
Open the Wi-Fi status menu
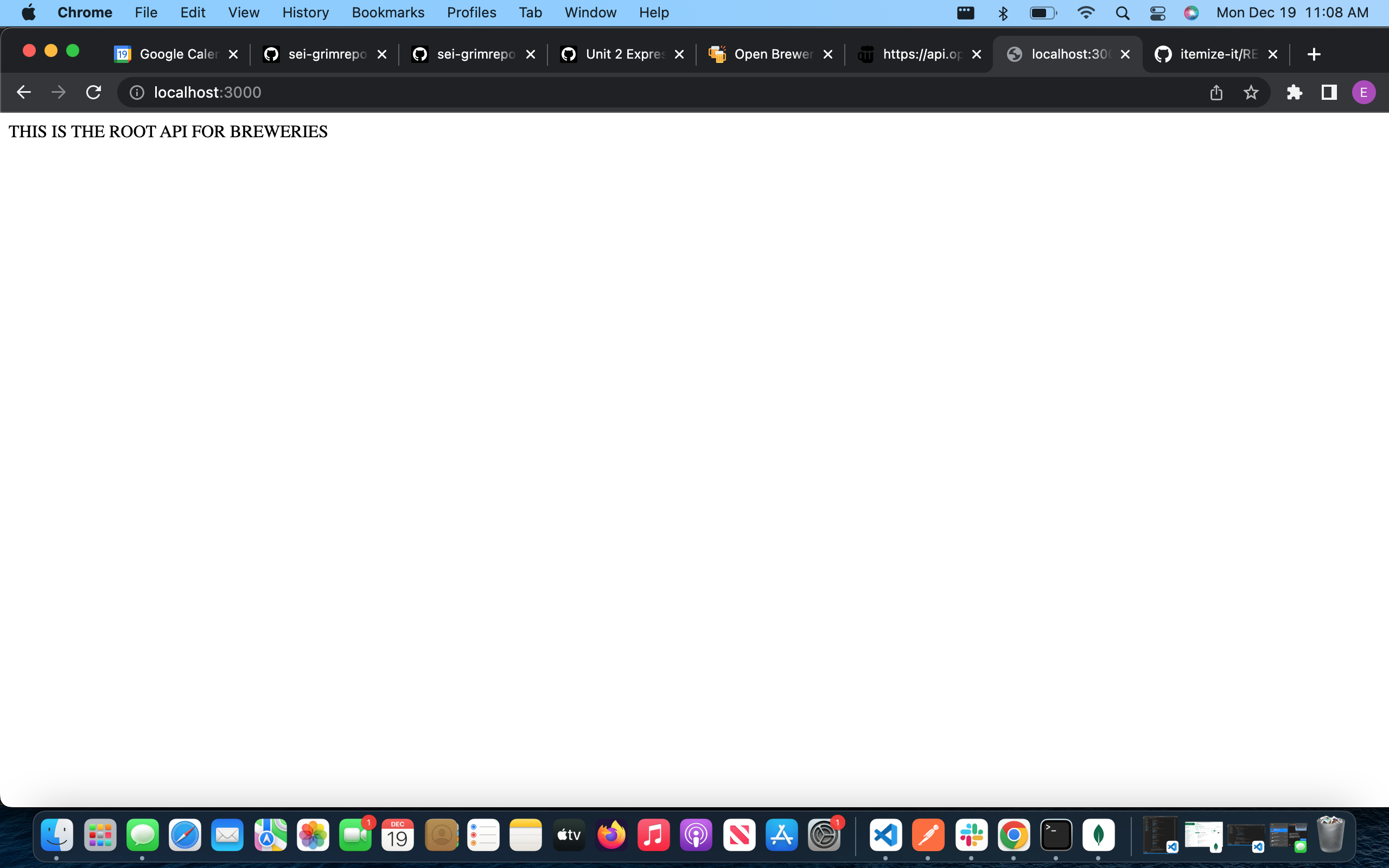coord(1085,12)
